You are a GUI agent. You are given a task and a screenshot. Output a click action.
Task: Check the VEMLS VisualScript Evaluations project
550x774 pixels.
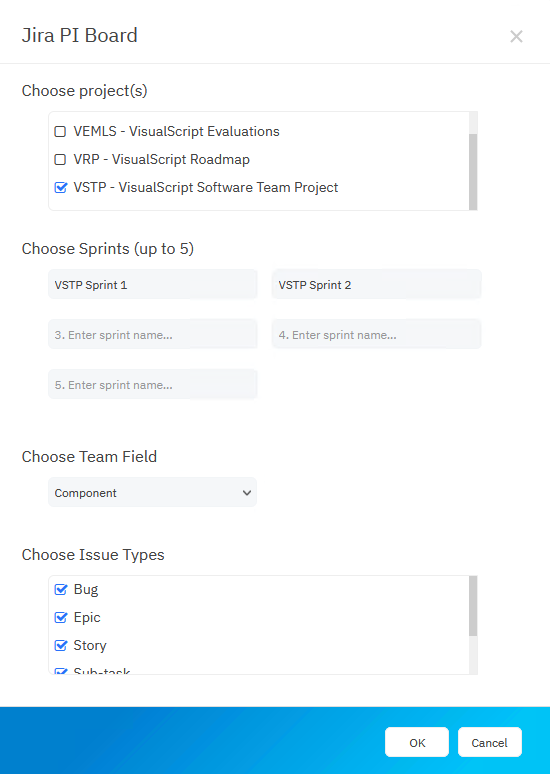60,131
